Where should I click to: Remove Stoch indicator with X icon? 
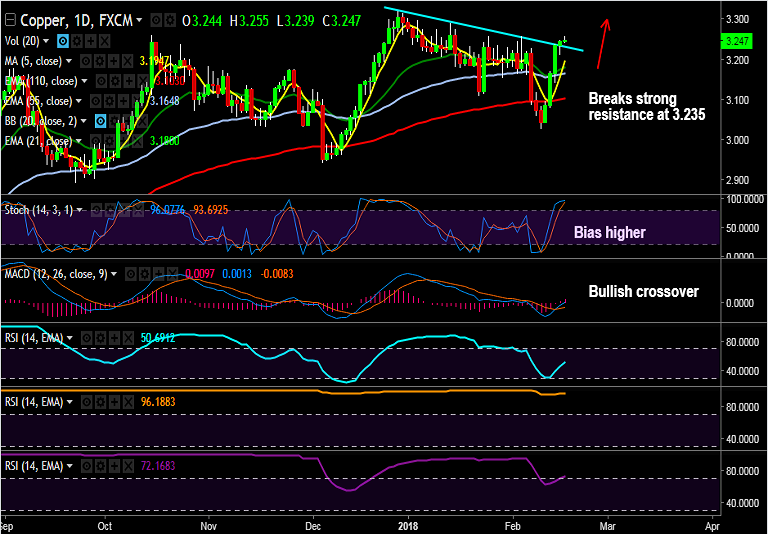point(138,210)
